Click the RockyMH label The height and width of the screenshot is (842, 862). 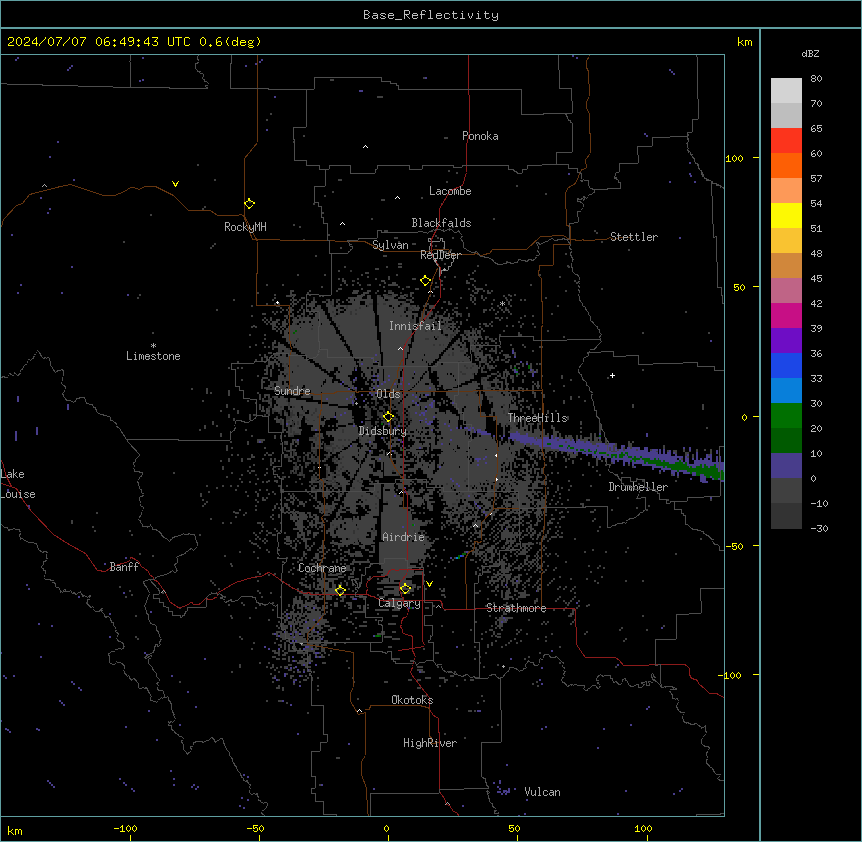[x=245, y=227]
